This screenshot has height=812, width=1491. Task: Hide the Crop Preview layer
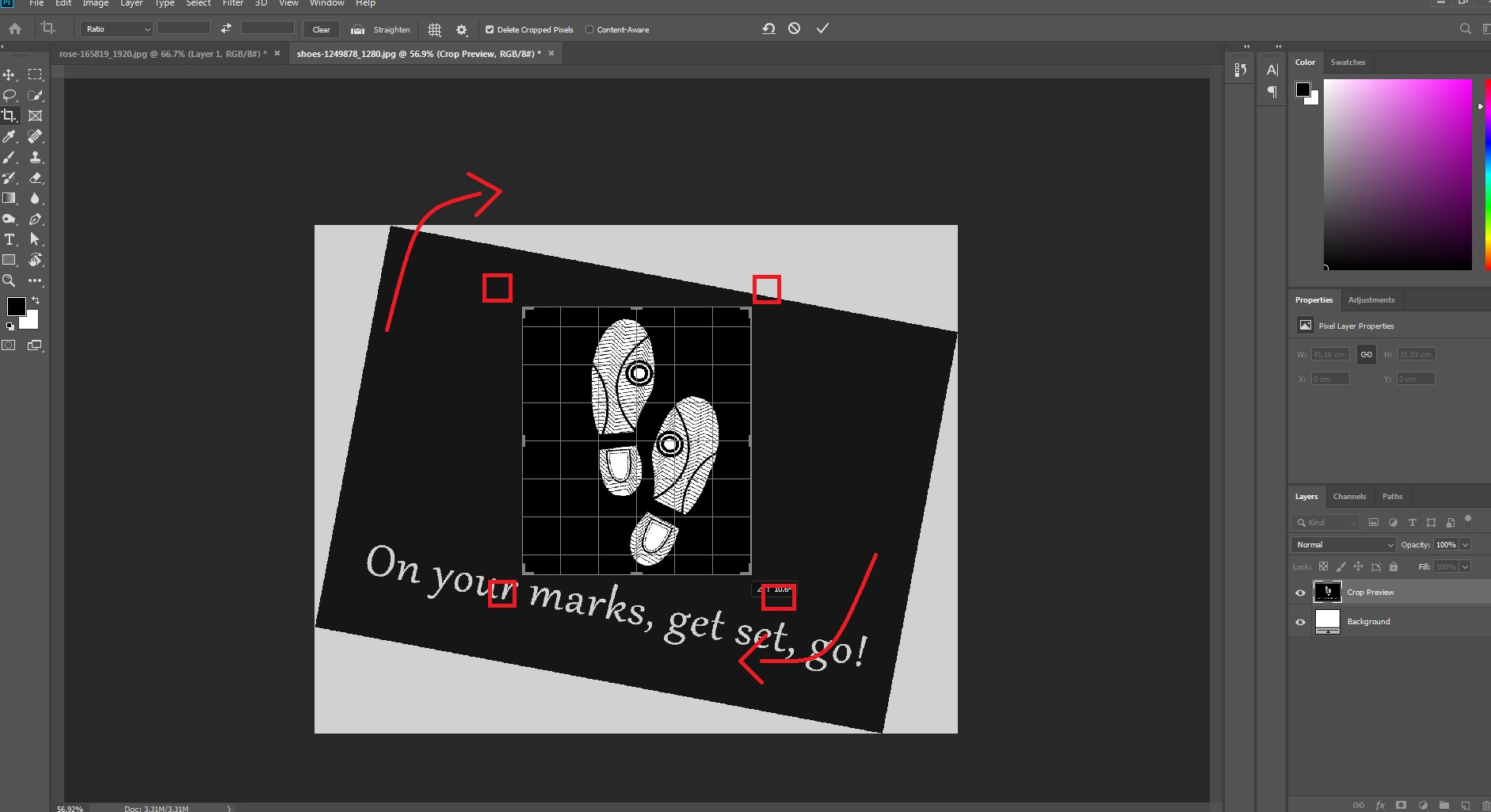point(1300,593)
